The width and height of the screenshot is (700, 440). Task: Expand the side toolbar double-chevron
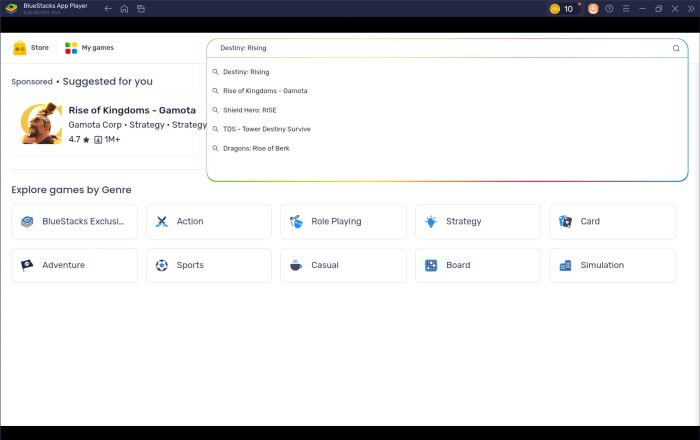point(691,8)
